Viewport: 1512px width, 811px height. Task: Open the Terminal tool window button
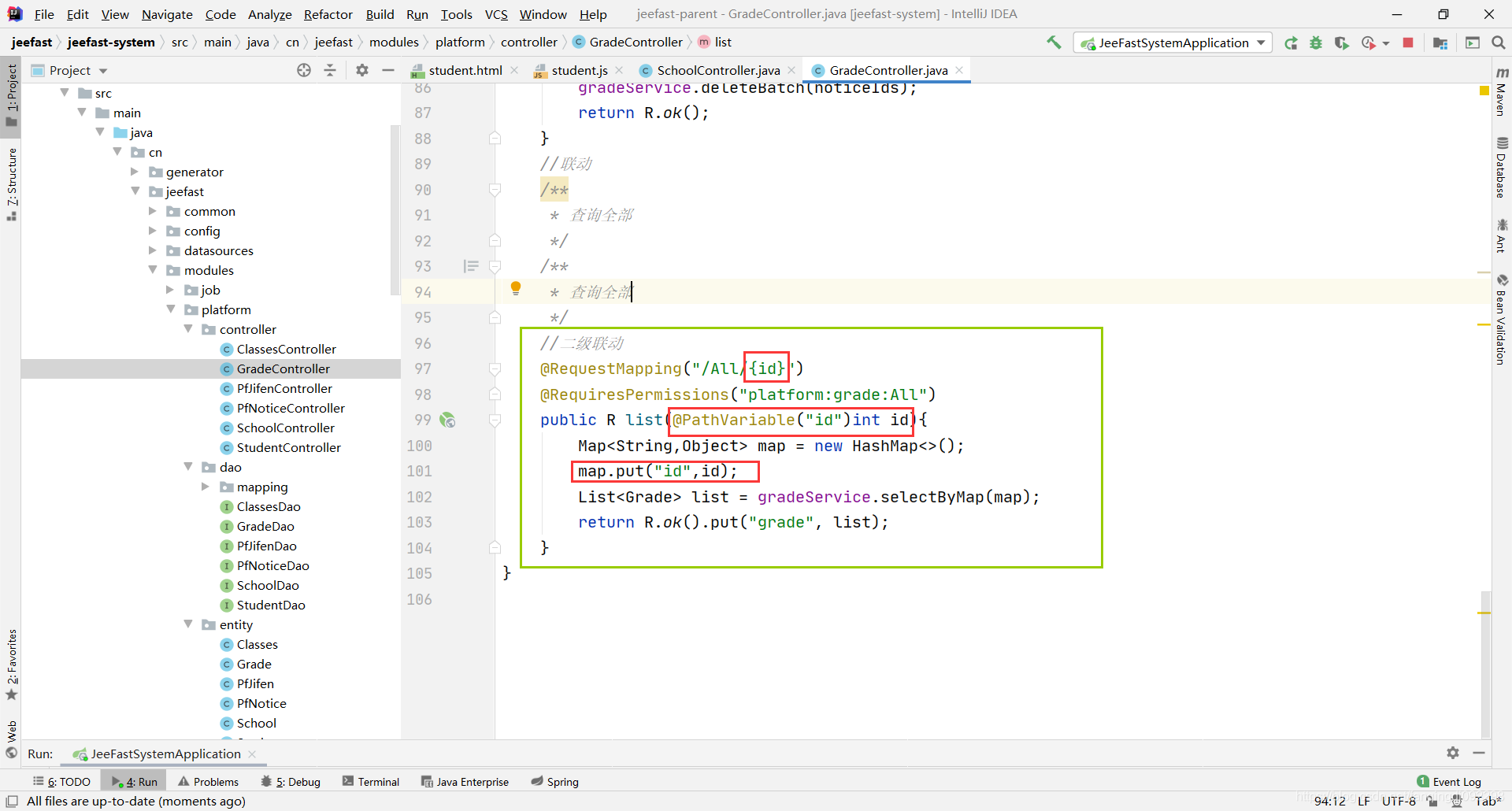pyautogui.click(x=371, y=781)
